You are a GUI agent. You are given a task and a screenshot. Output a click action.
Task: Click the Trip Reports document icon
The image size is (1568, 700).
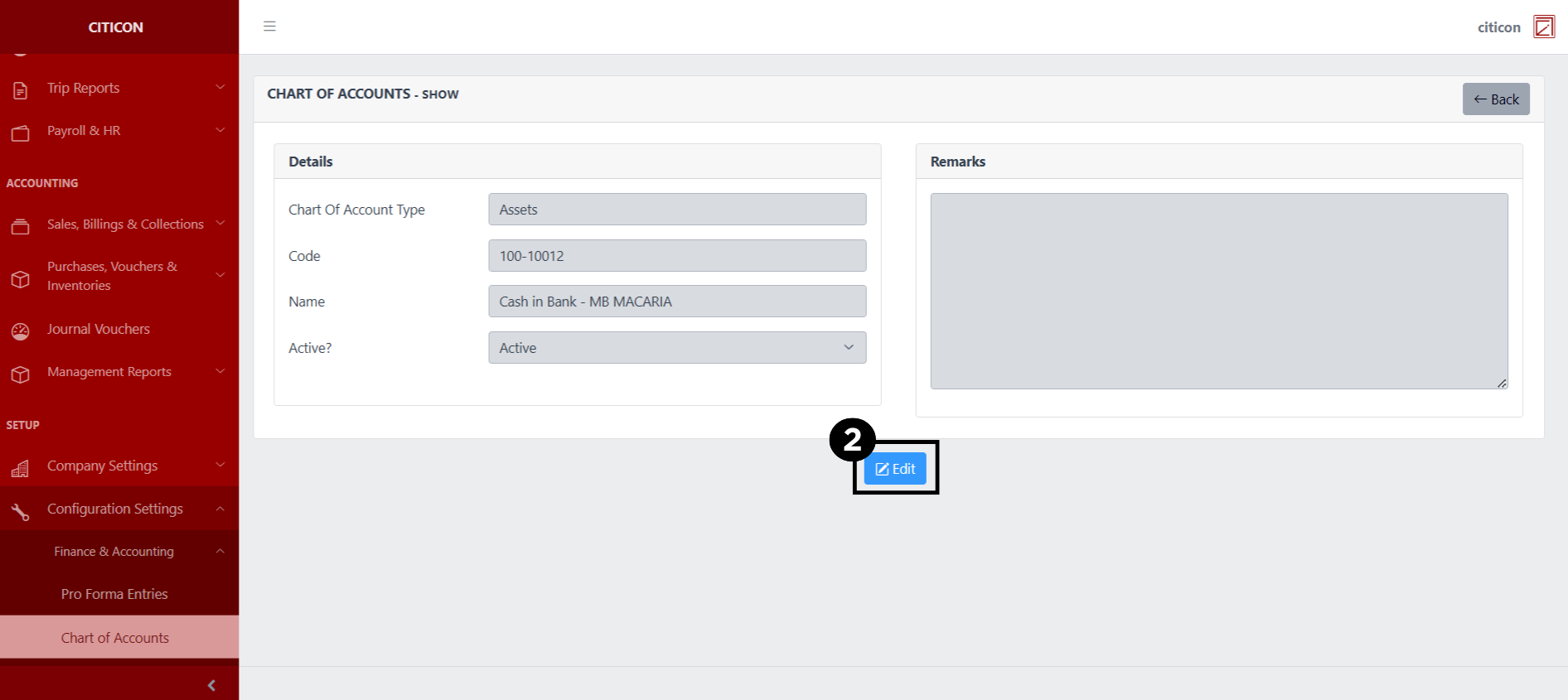click(21, 89)
